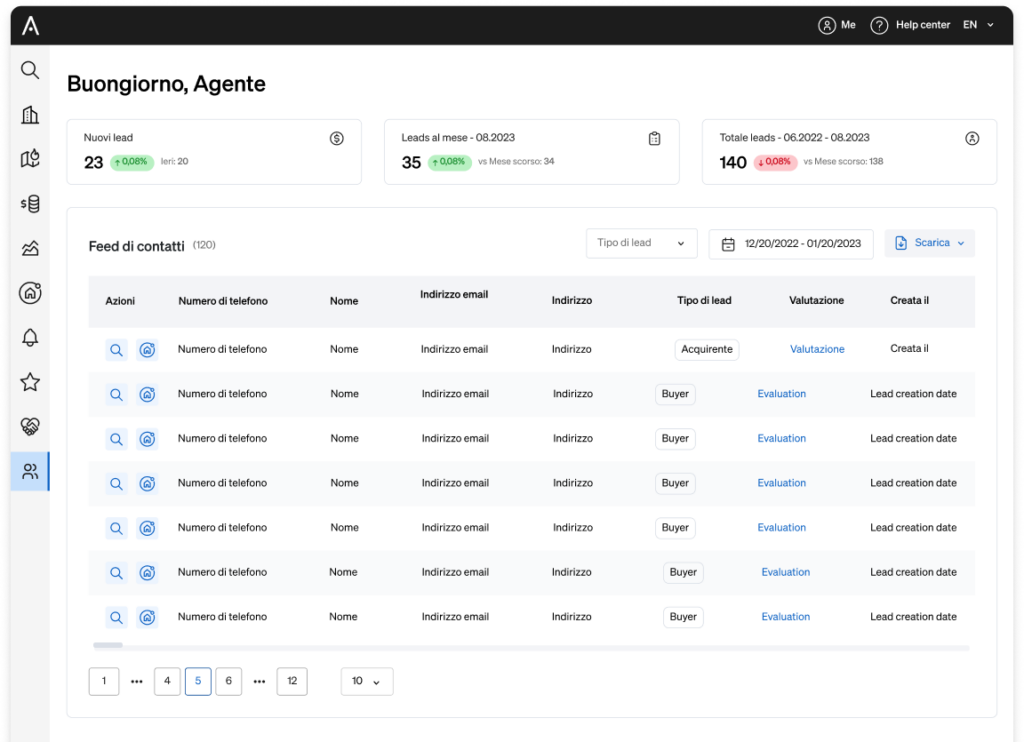Image resolution: width=1024 pixels, height=742 pixels.
Task: Click magnifier action in second table row
Action: [116, 395]
